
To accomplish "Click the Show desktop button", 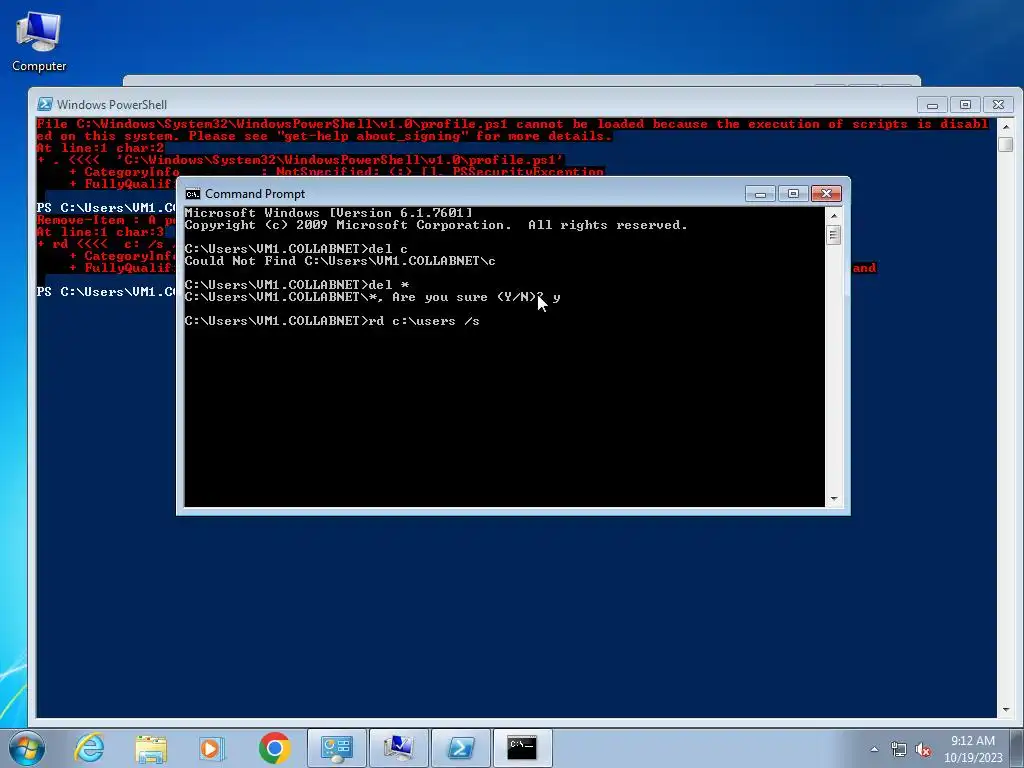I will [1019, 748].
